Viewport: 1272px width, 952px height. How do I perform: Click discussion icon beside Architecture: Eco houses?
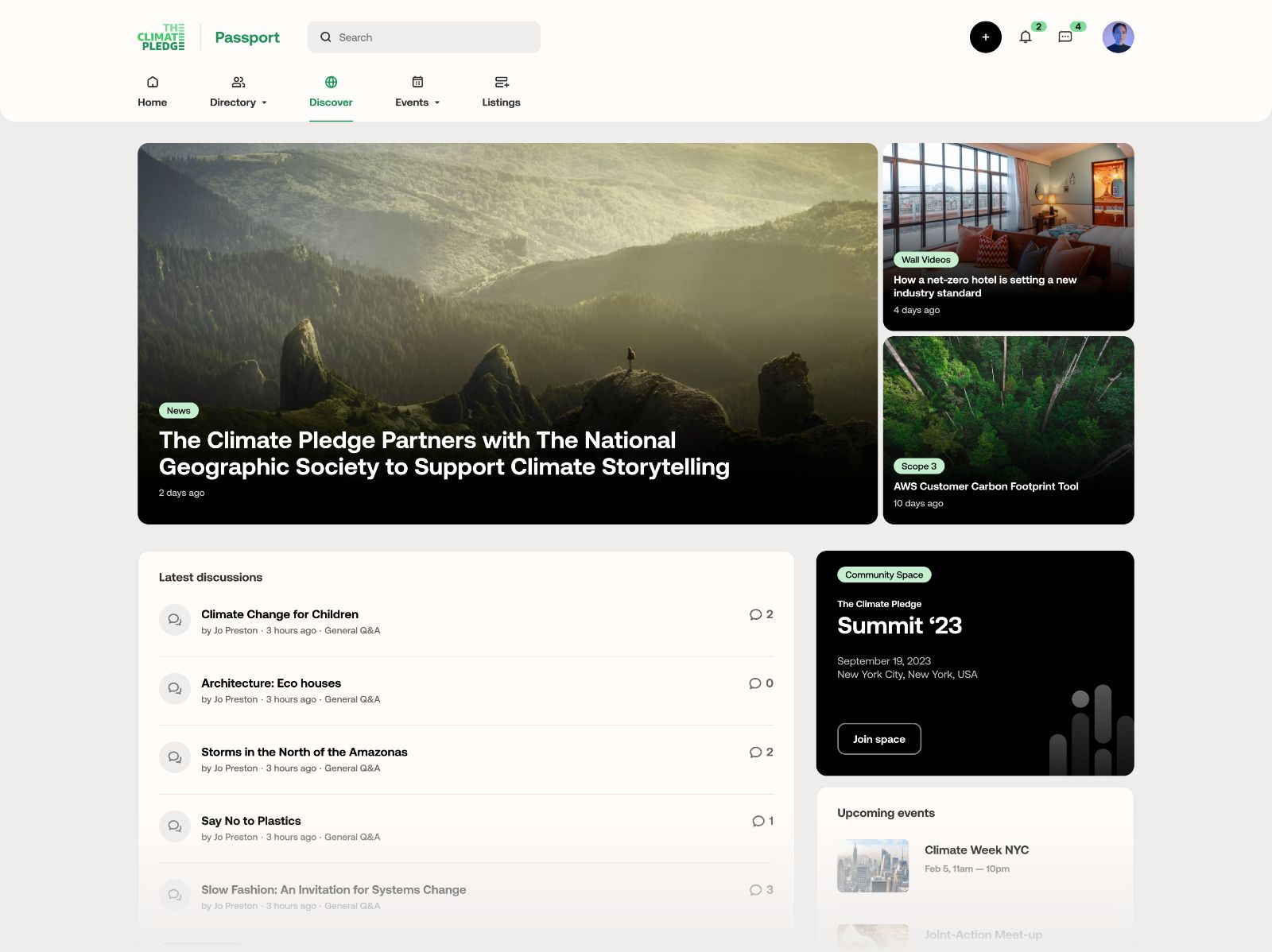[x=175, y=688]
